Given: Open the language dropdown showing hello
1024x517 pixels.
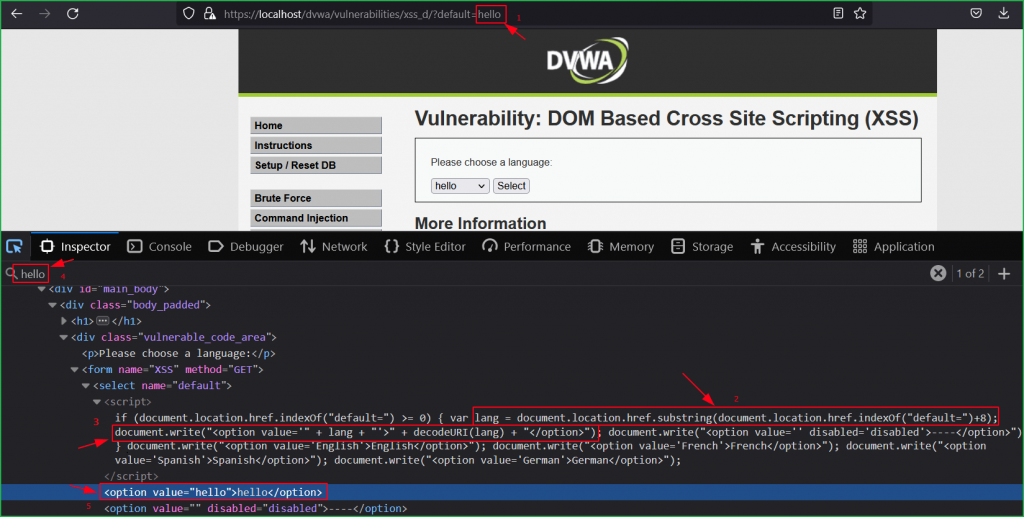Looking at the screenshot, I should (460, 186).
